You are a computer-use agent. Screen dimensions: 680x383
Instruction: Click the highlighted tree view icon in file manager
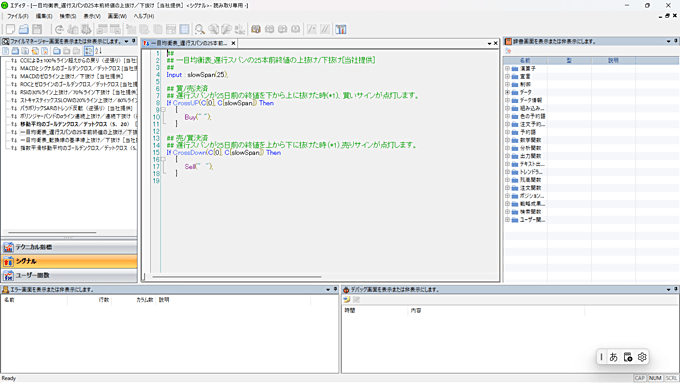tap(88, 51)
